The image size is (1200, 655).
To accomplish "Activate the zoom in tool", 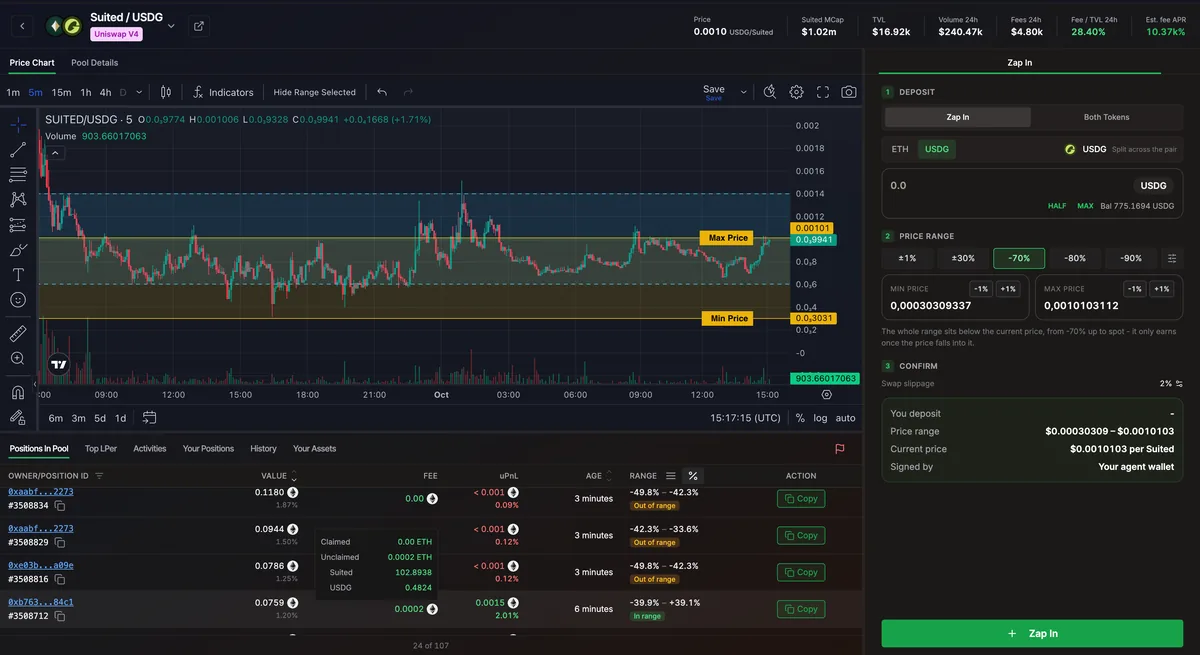I will (x=18, y=358).
